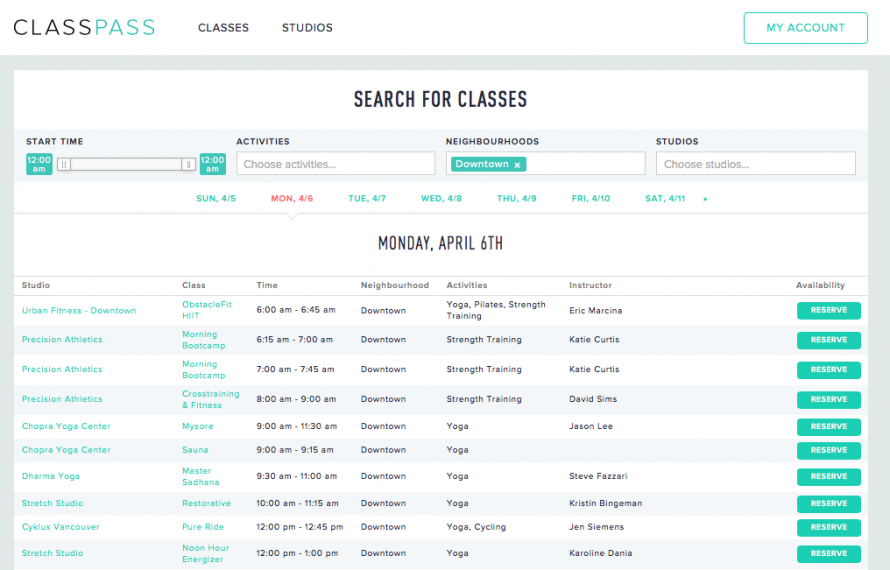The image size is (890, 570).
Task: Open Chopra Yoga Center link for Mysore
Action: point(66,426)
